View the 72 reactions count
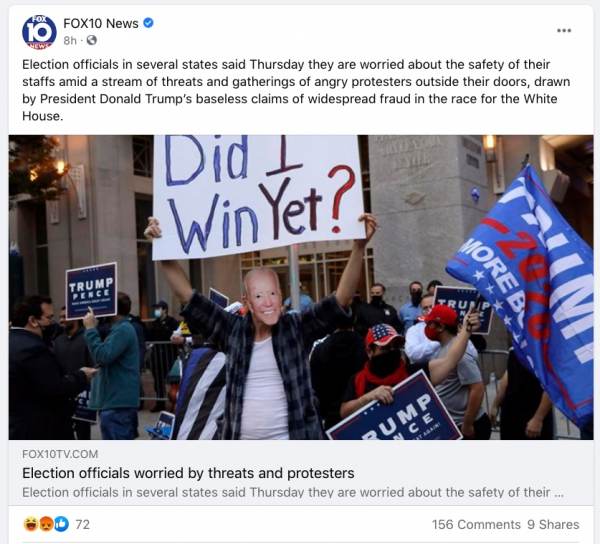This screenshot has height=544, width=600. 82,524
